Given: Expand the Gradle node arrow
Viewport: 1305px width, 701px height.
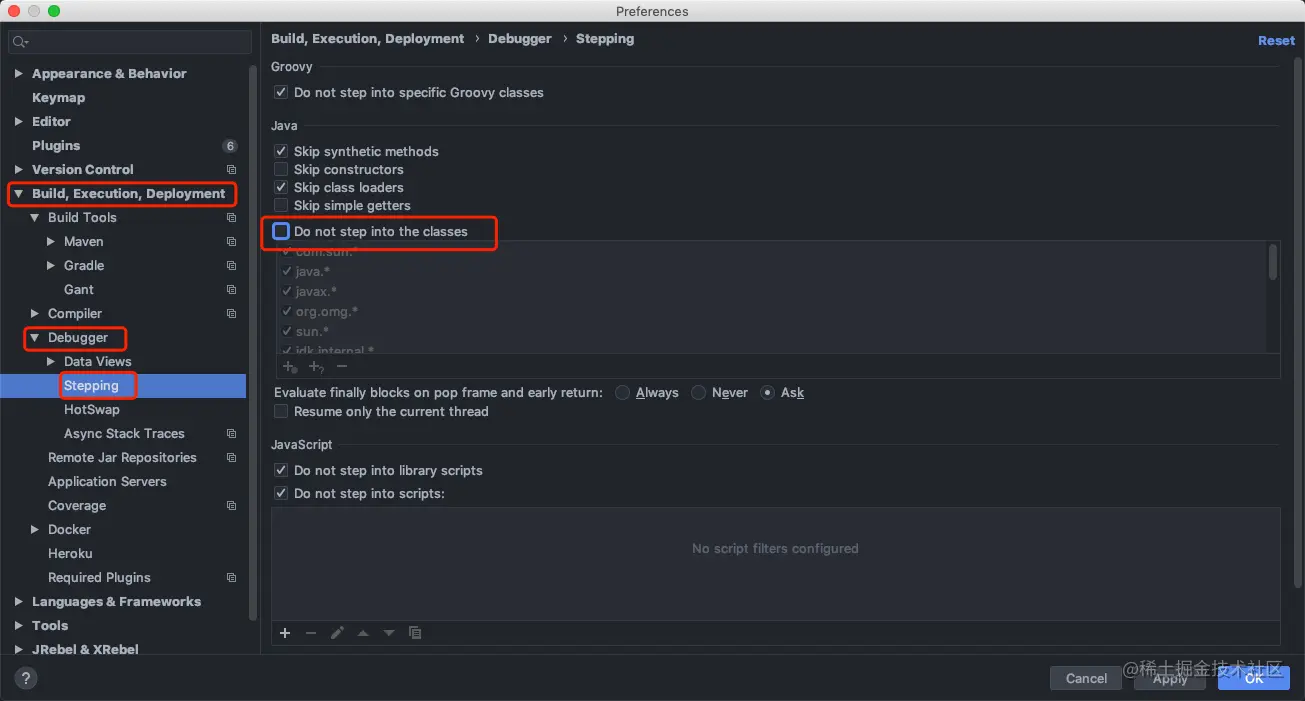Looking at the screenshot, I should (51, 266).
